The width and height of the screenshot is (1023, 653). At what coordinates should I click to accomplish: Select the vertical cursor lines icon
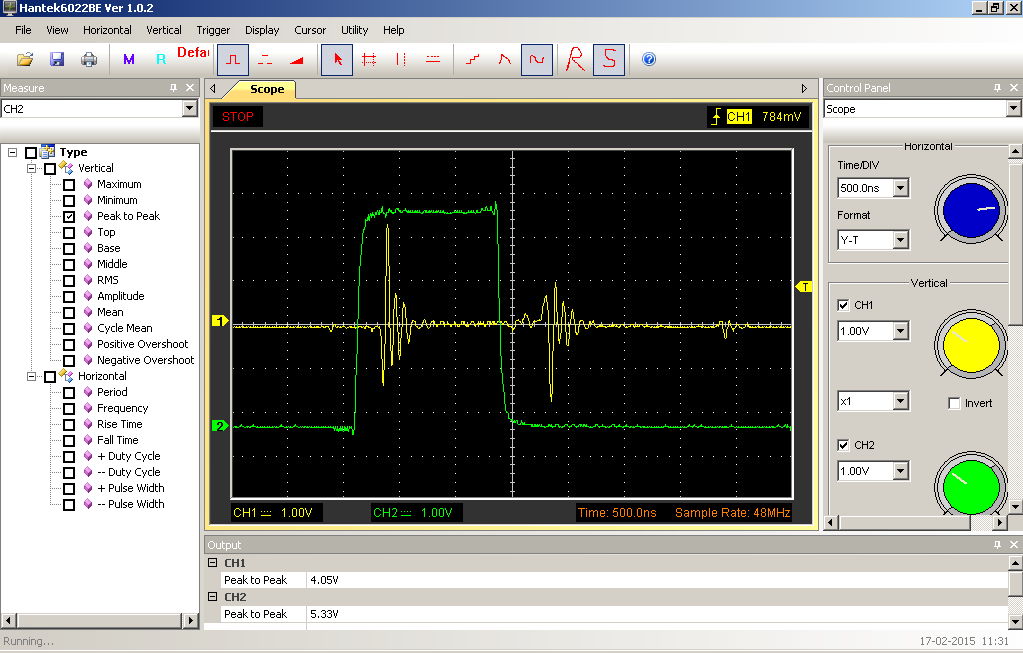[x=401, y=59]
